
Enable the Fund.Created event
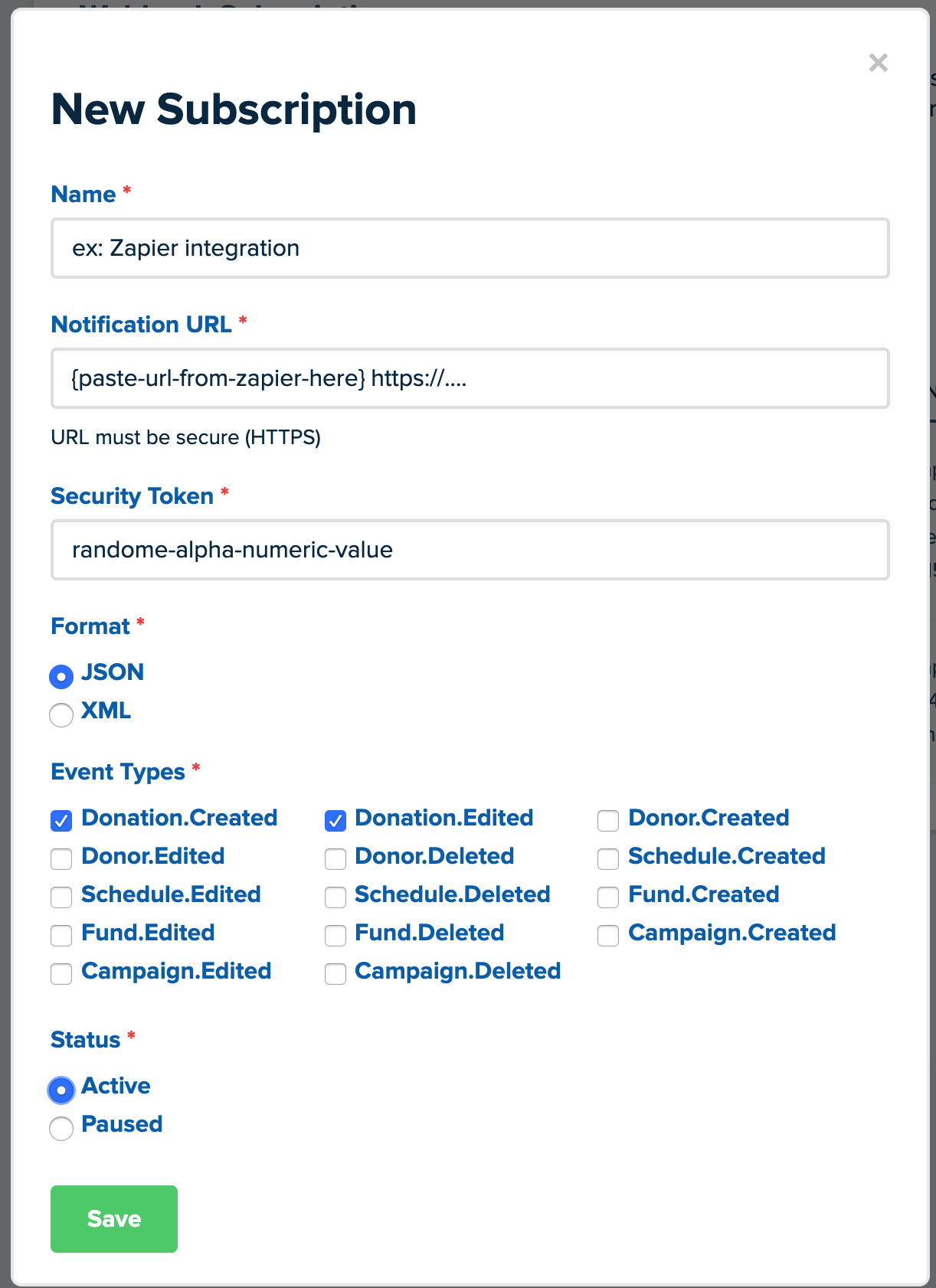pyautogui.click(x=608, y=897)
